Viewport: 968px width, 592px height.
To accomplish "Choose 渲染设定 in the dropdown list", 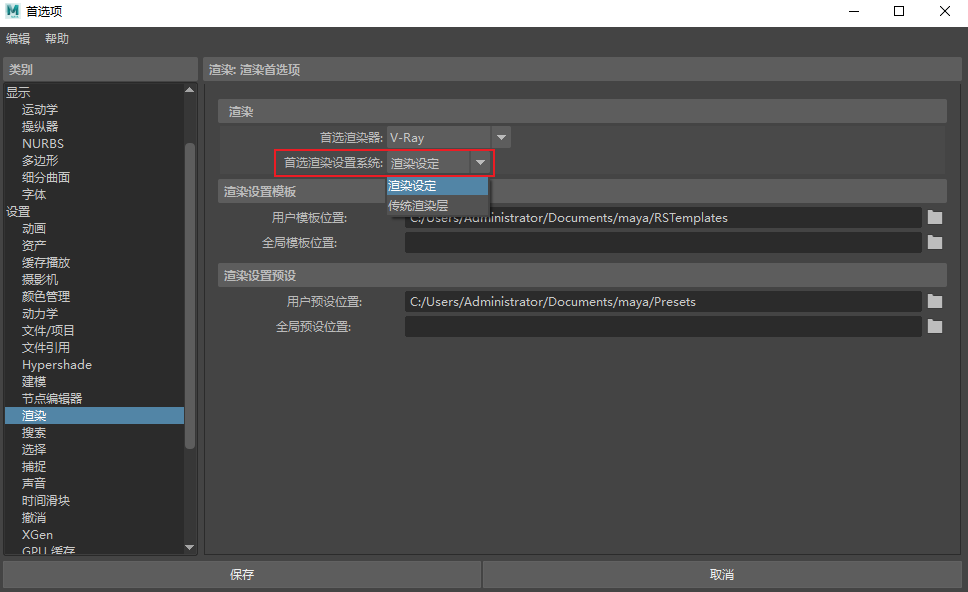I will tap(411, 185).
